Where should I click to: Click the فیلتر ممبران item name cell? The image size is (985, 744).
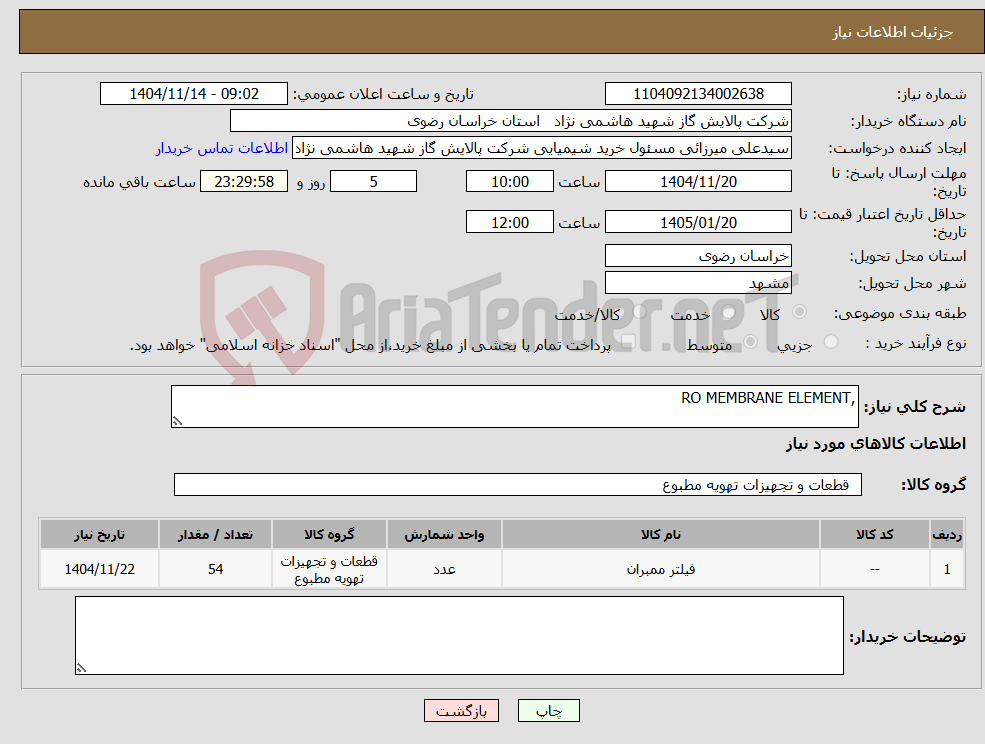(x=660, y=569)
